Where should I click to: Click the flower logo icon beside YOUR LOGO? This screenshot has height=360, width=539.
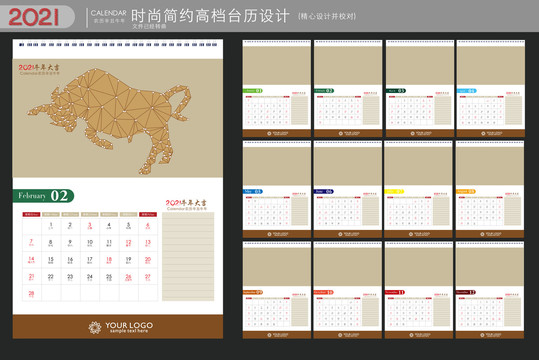point(95,327)
